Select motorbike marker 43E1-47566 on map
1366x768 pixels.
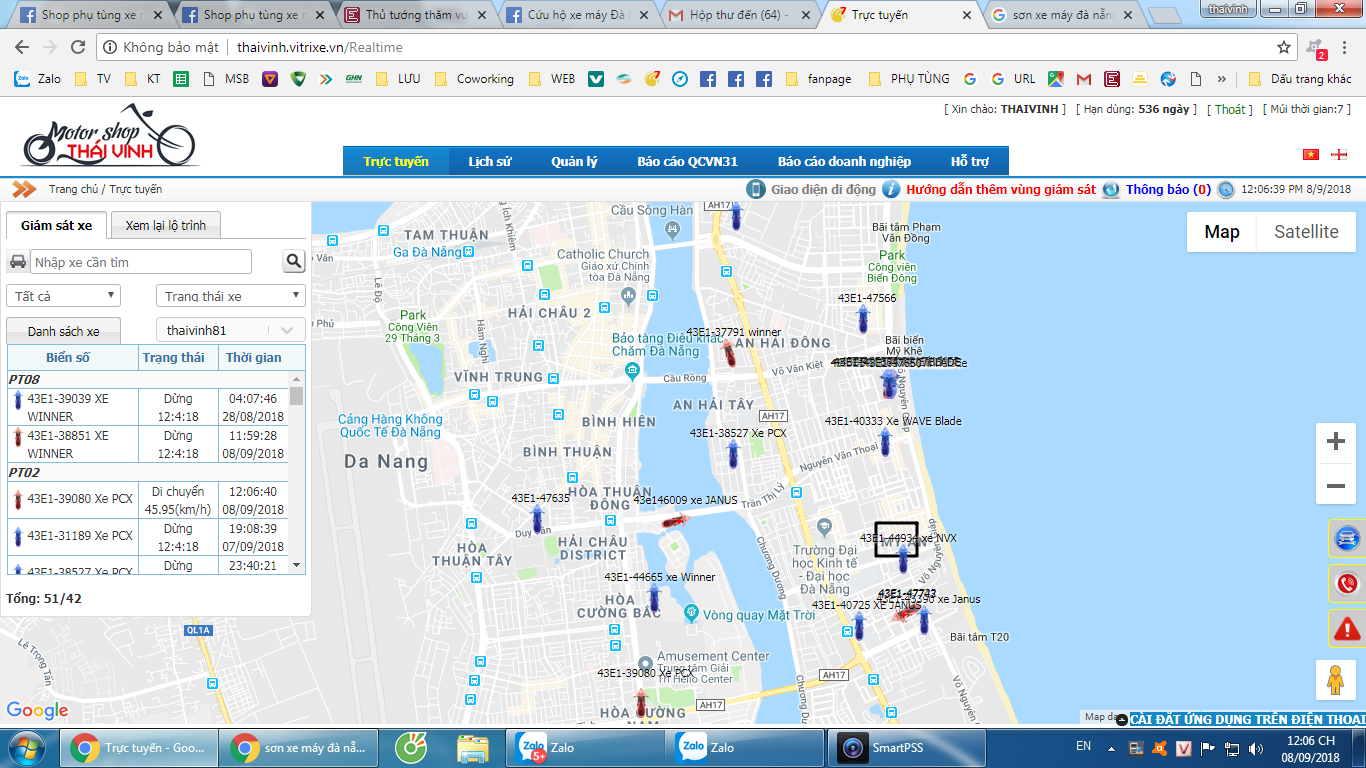(x=863, y=319)
